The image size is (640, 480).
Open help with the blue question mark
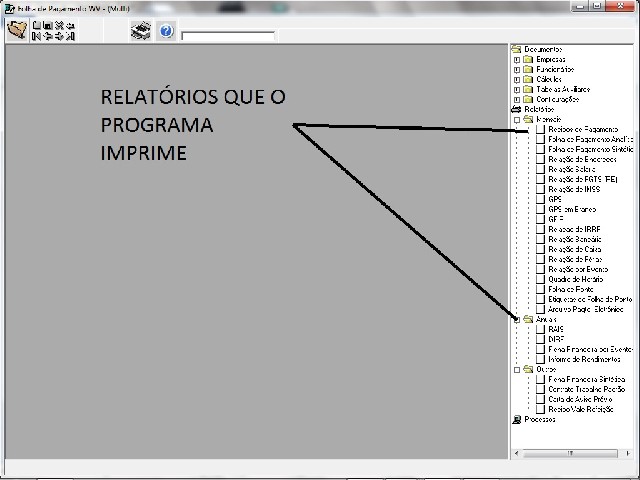point(166,31)
